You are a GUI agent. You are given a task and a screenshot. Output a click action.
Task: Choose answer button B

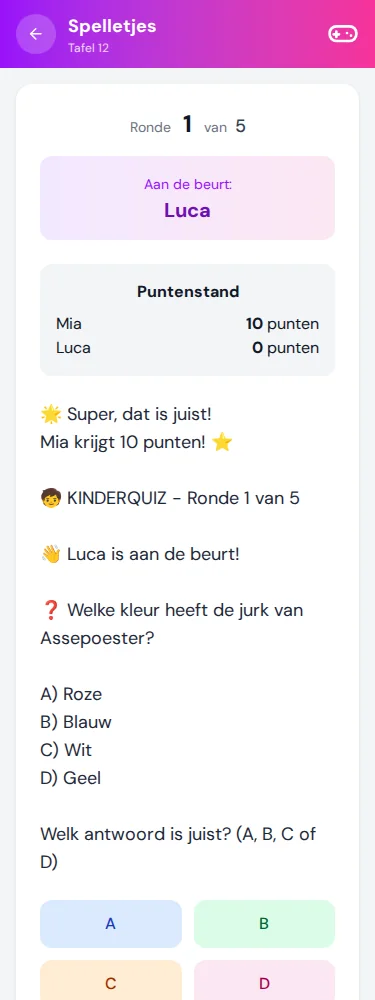[264, 923]
